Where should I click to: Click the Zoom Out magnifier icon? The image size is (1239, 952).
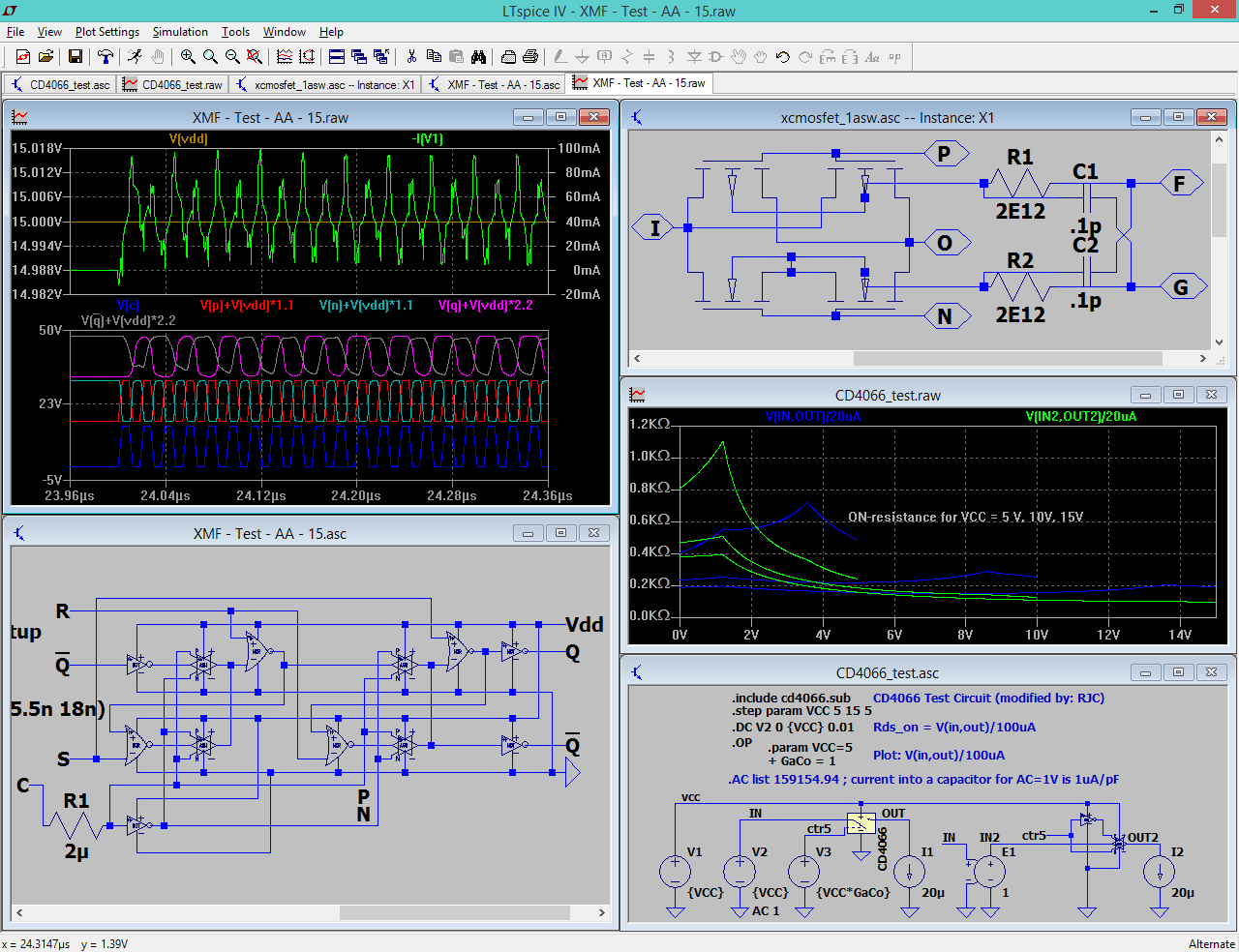232,57
